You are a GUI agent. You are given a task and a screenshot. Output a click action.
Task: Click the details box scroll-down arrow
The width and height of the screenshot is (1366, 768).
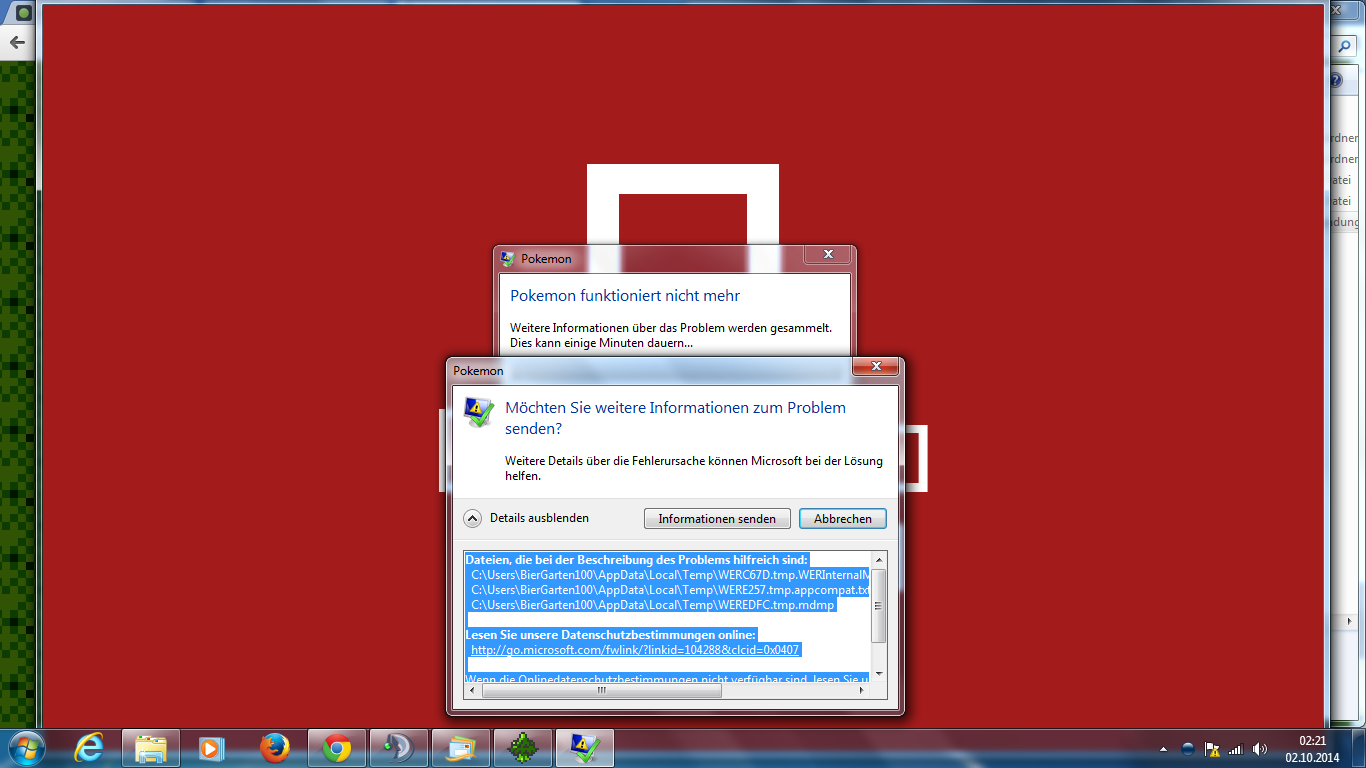(878, 674)
